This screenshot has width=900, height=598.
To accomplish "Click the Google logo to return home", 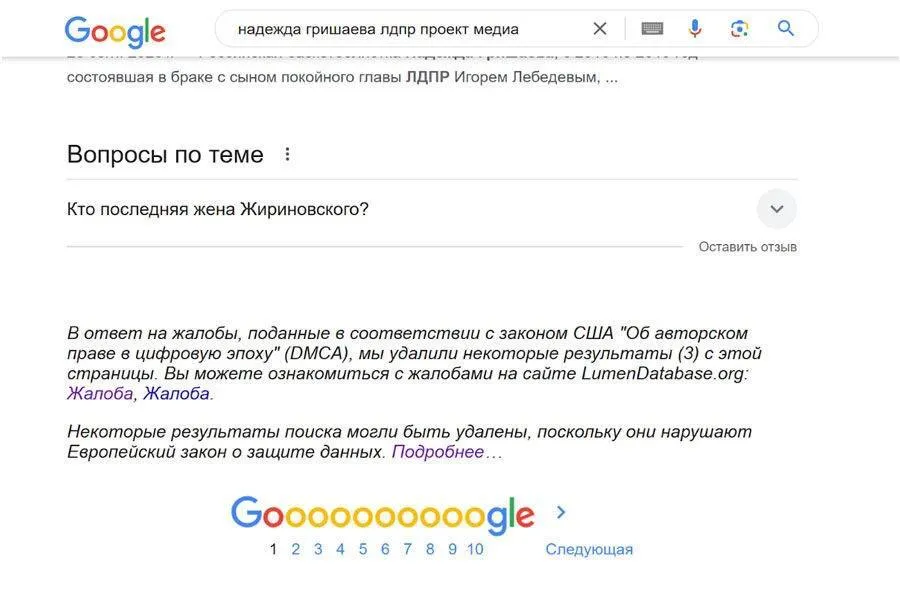I will tap(114, 31).
